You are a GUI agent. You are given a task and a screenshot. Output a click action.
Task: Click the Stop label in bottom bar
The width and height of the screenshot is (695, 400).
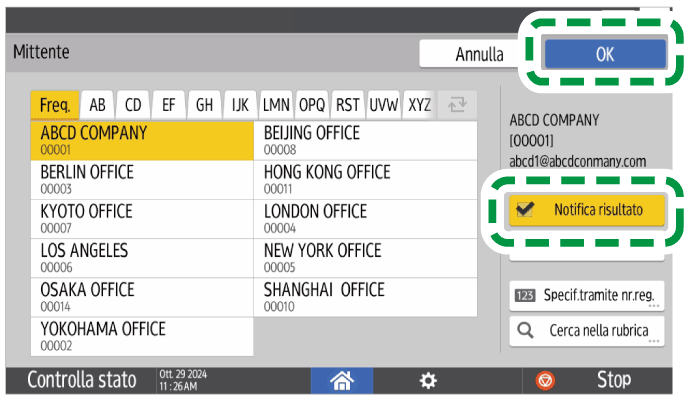(613, 380)
